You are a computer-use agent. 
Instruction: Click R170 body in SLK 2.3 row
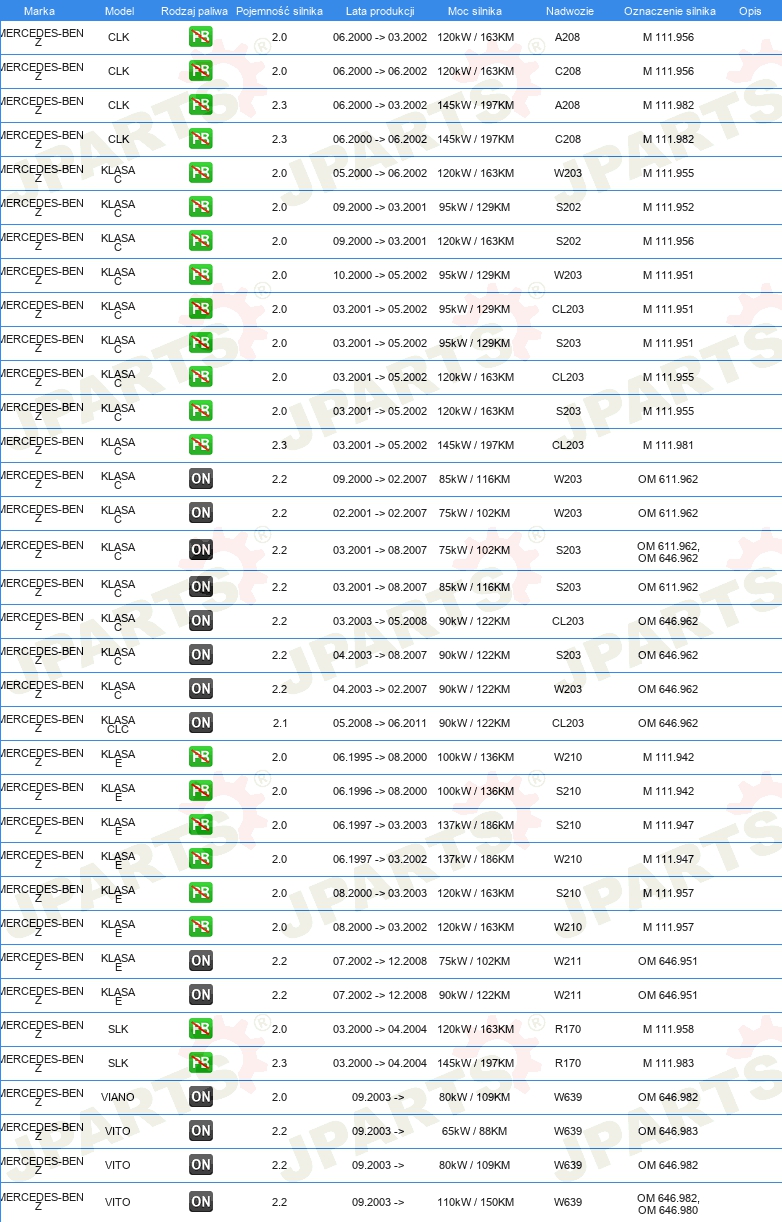tap(568, 1063)
